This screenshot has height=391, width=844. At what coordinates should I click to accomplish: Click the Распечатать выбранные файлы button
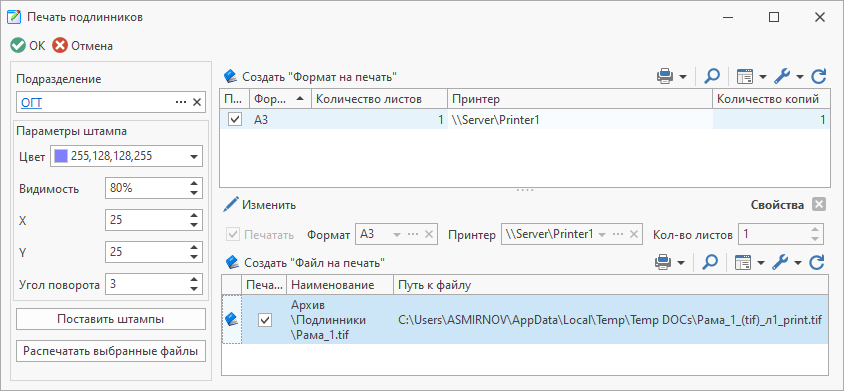point(111,351)
